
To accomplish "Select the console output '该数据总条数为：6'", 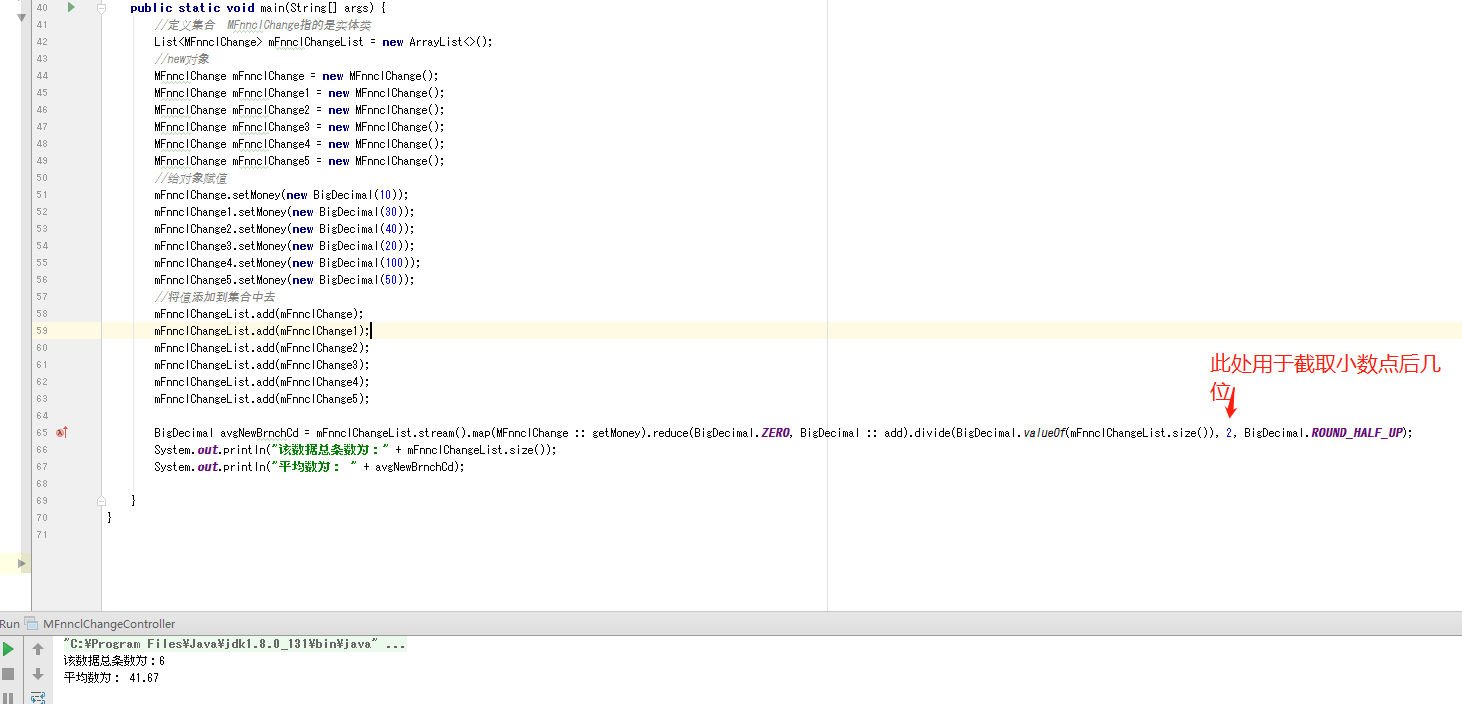I will click(x=114, y=661).
